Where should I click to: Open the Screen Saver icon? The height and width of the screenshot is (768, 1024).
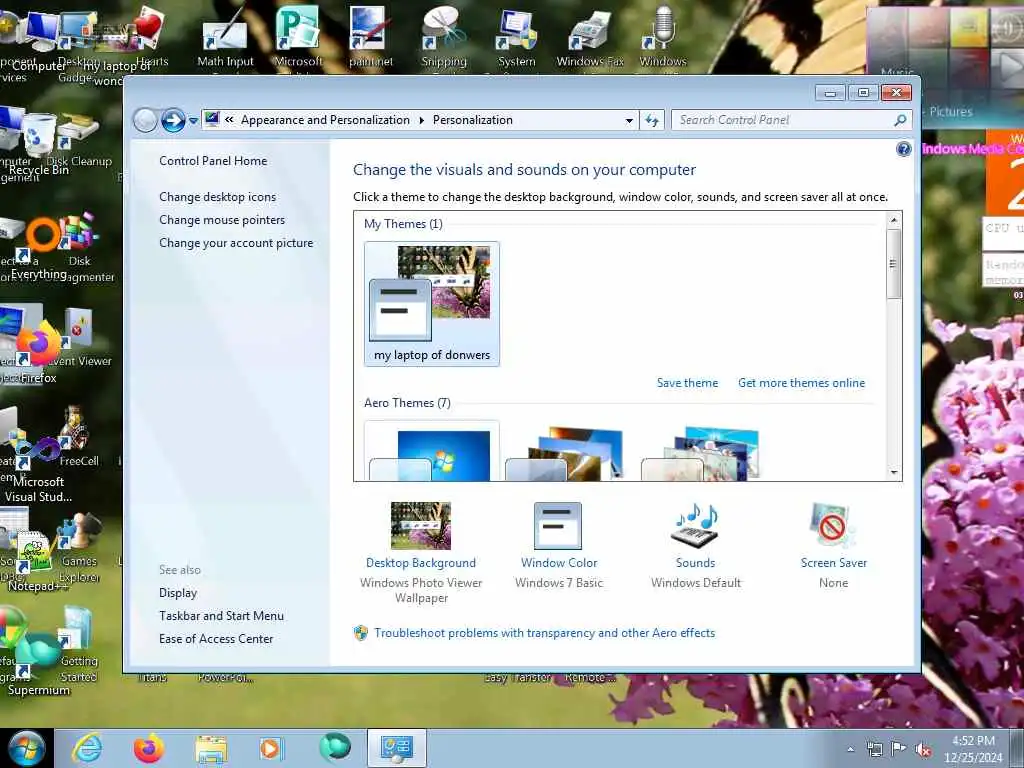833,525
